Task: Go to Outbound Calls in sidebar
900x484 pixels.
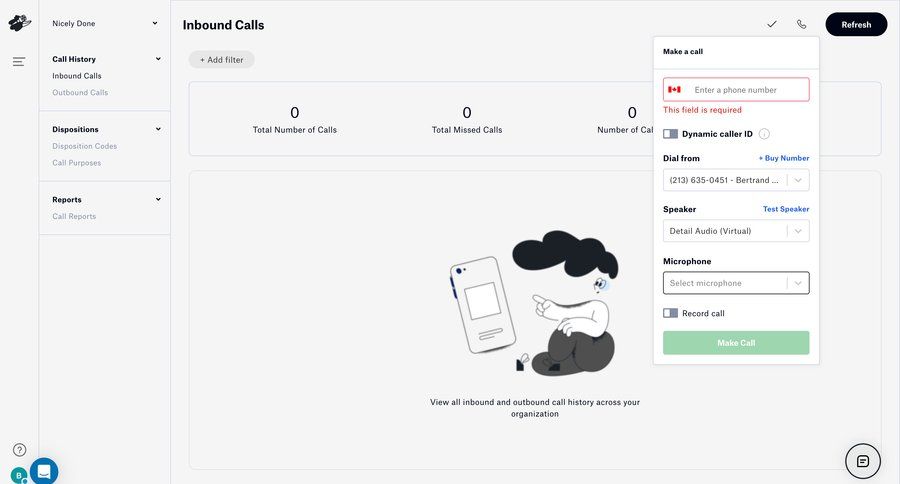Action: tap(80, 93)
